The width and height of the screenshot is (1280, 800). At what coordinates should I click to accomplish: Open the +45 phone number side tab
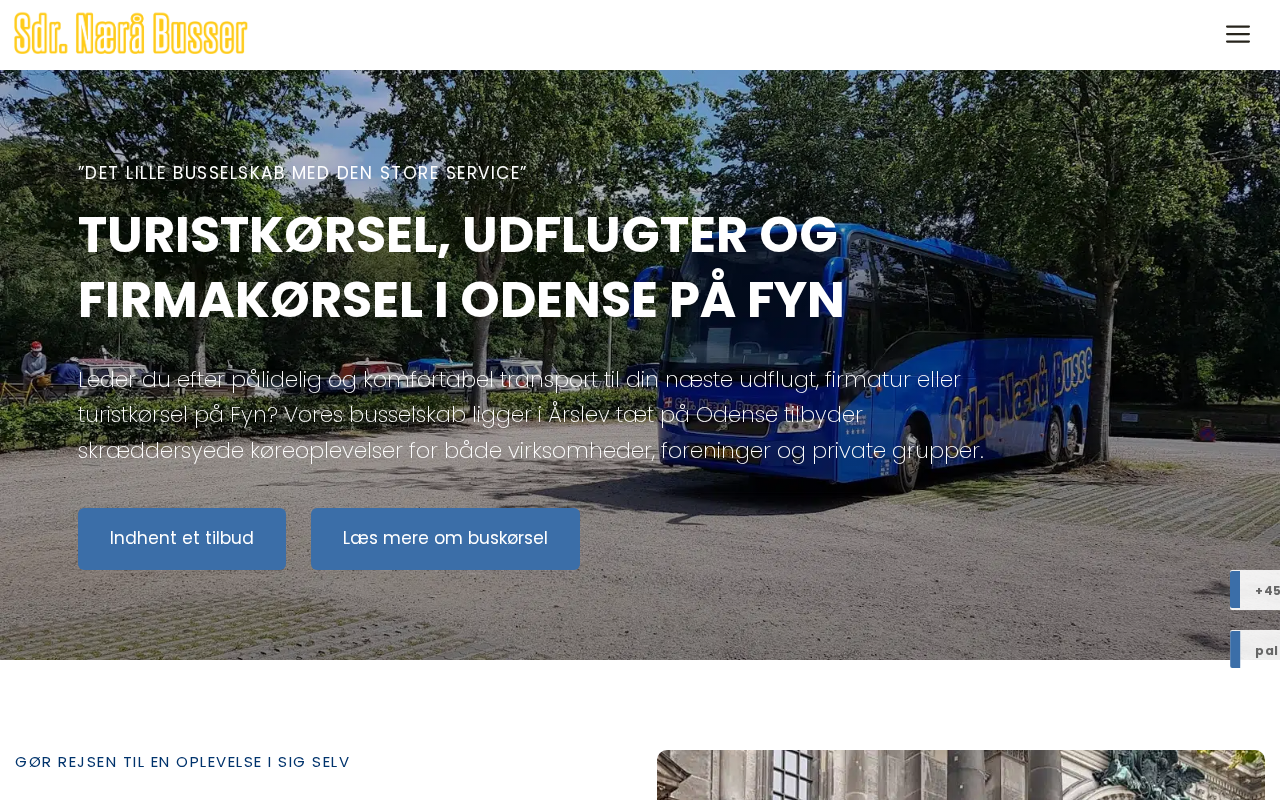click(1255, 590)
